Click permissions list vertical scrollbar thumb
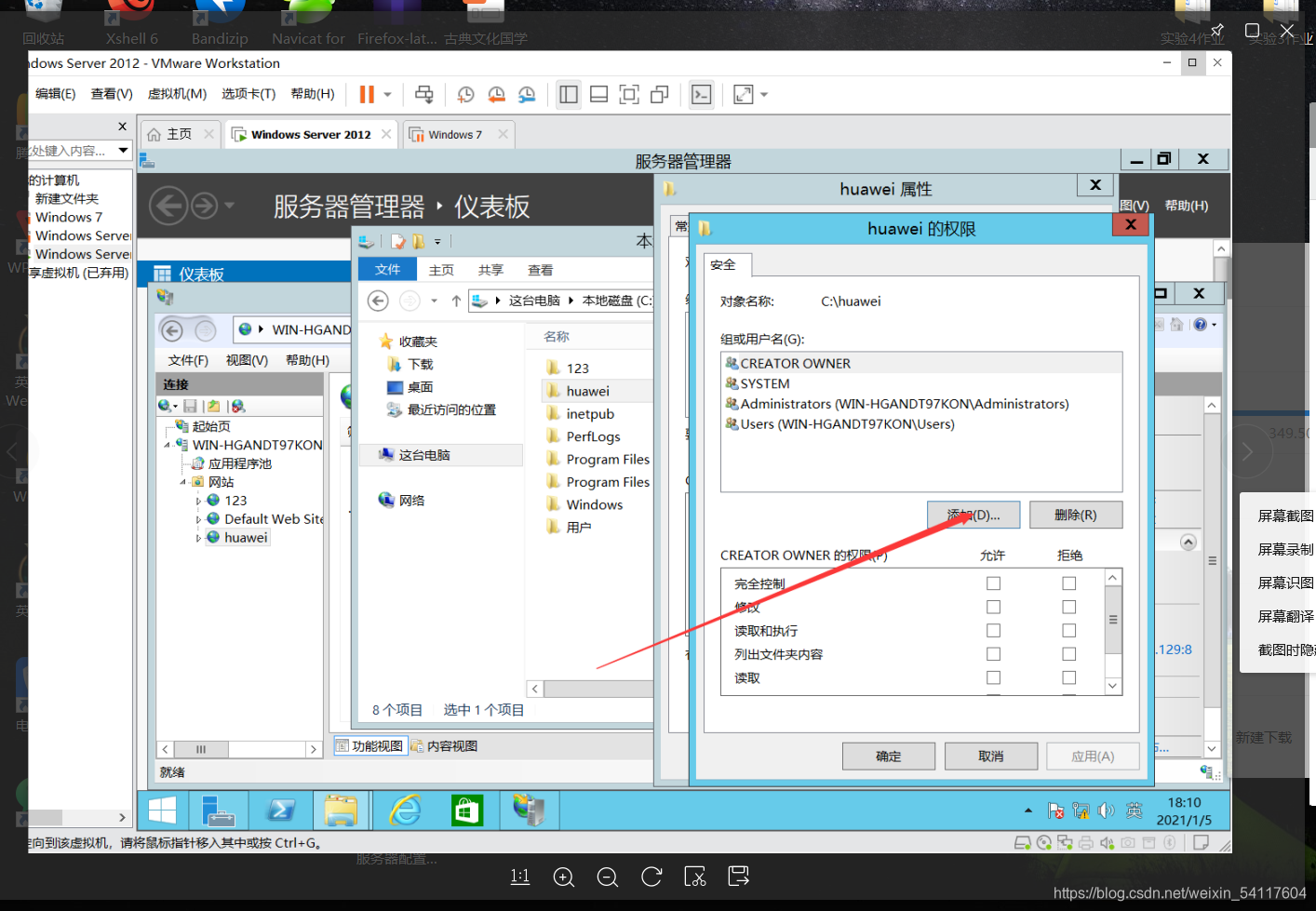1316x911 pixels. [1113, 621]
